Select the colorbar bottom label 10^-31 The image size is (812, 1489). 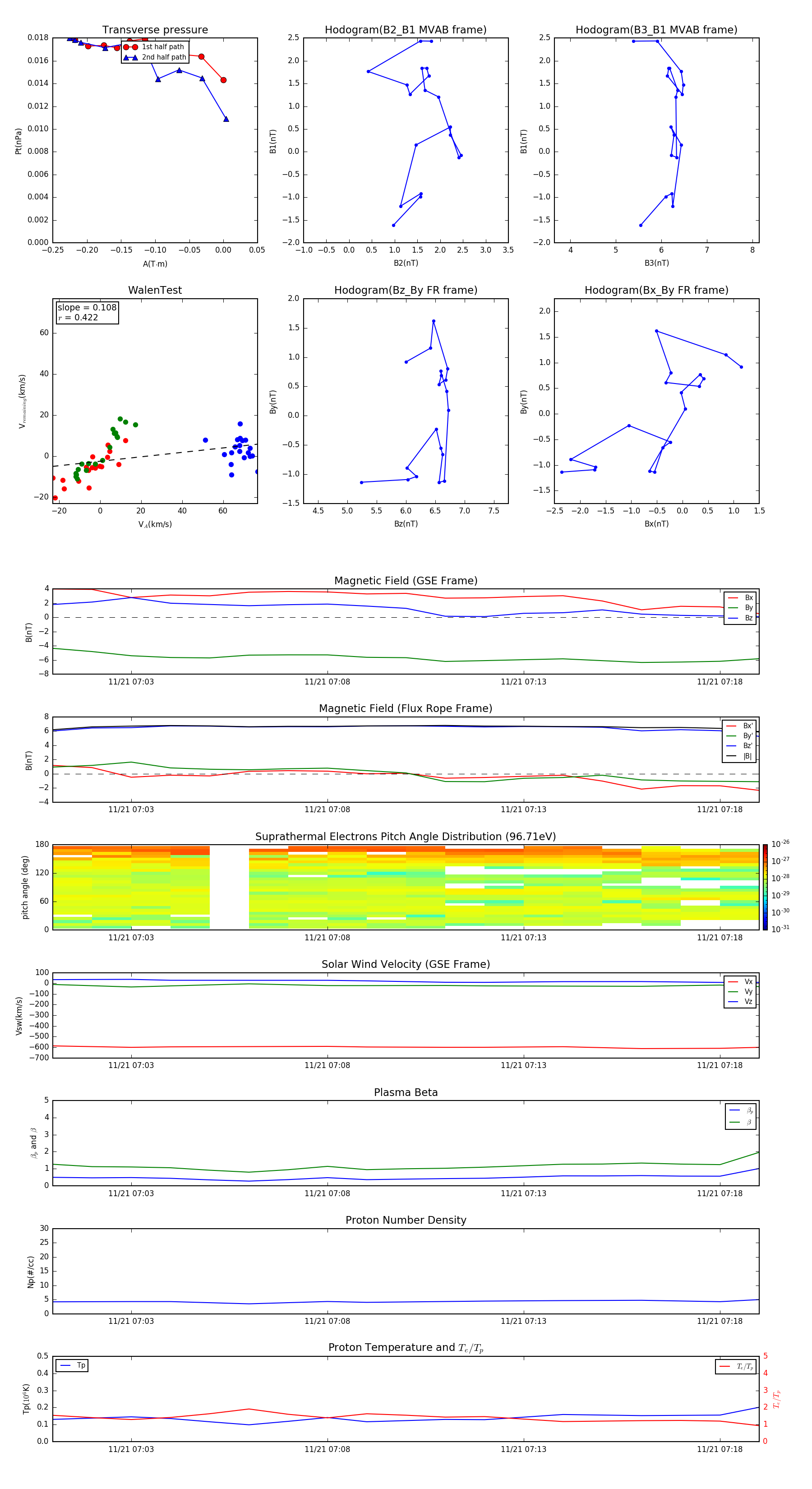click(780, 929)
